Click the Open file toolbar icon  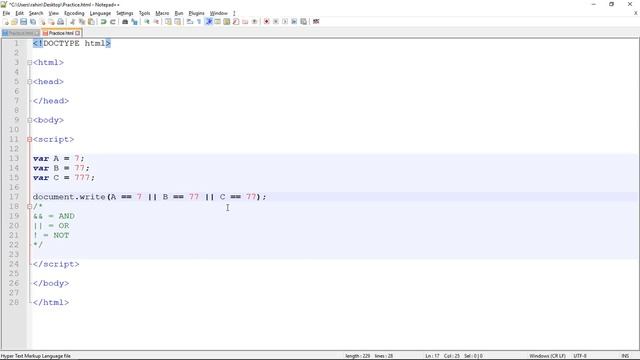pos(14,22)
